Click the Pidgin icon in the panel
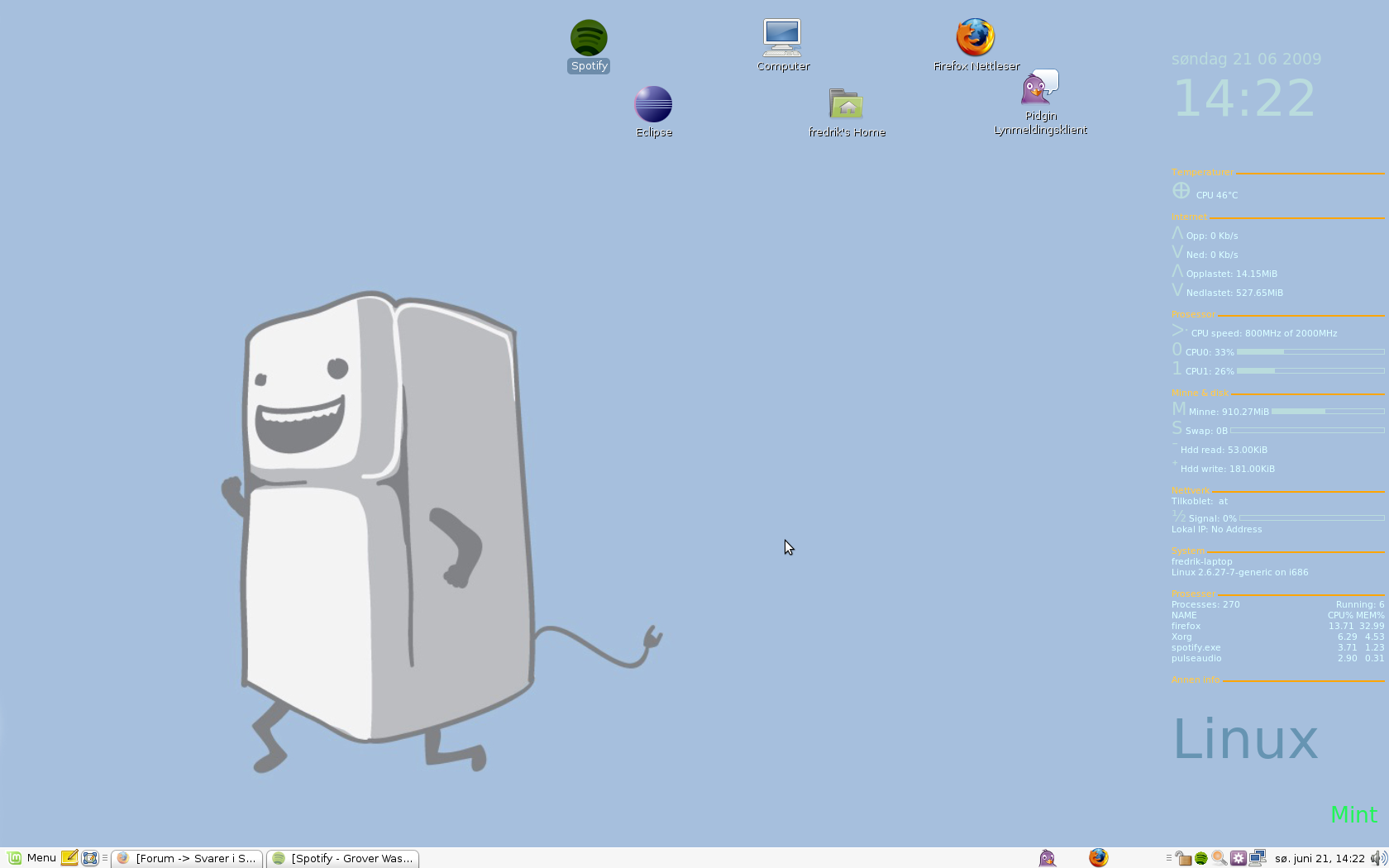Screen dimensions: 1389x868 [1048, 858]
